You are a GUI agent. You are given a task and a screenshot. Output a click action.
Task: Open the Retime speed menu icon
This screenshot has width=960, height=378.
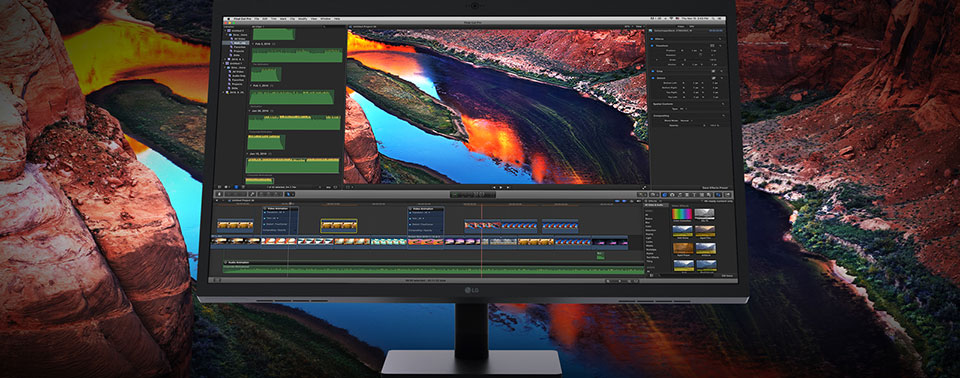coord(653,195)
